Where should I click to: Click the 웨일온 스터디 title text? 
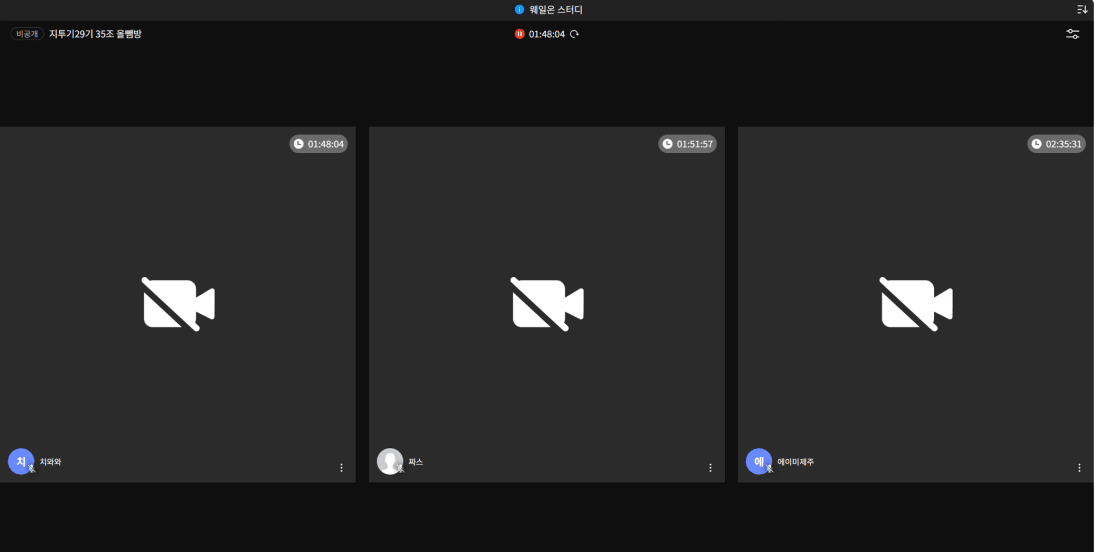point(556,10)
